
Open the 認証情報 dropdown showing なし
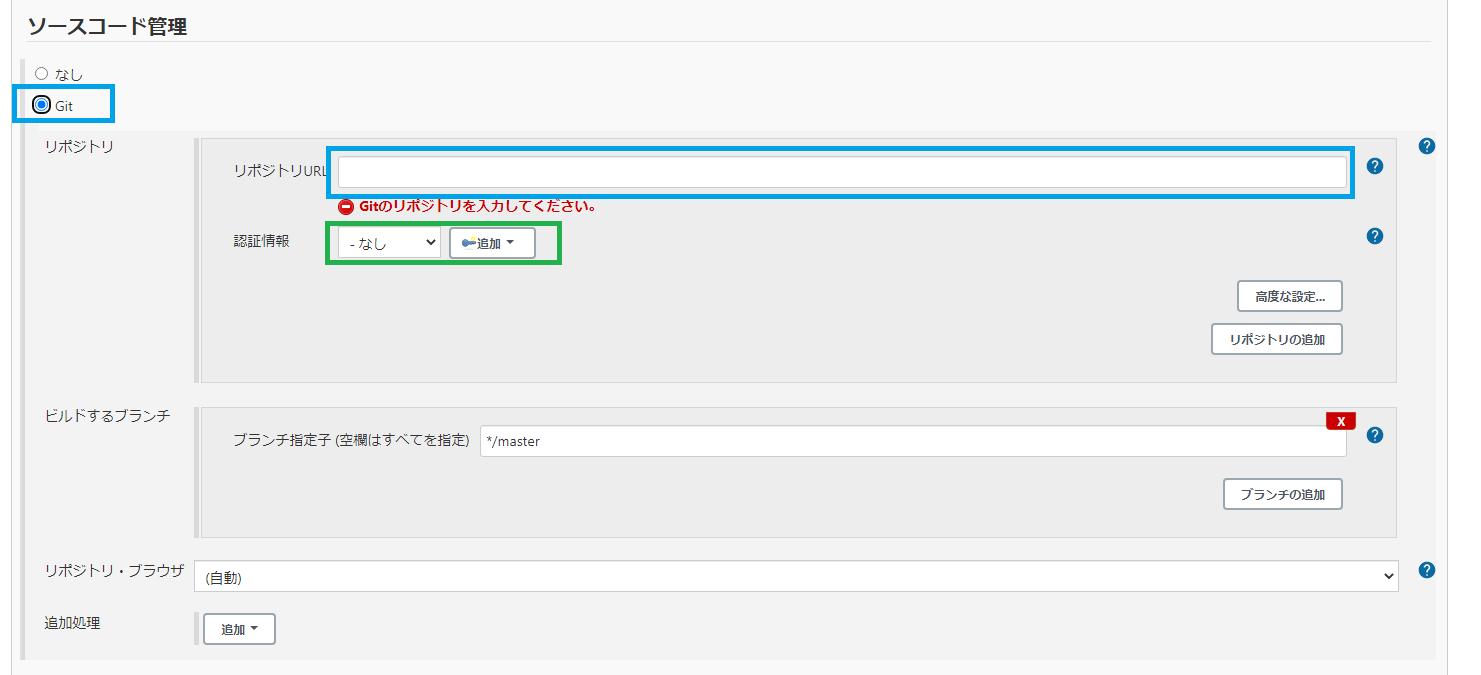click(x=389, y=243)
